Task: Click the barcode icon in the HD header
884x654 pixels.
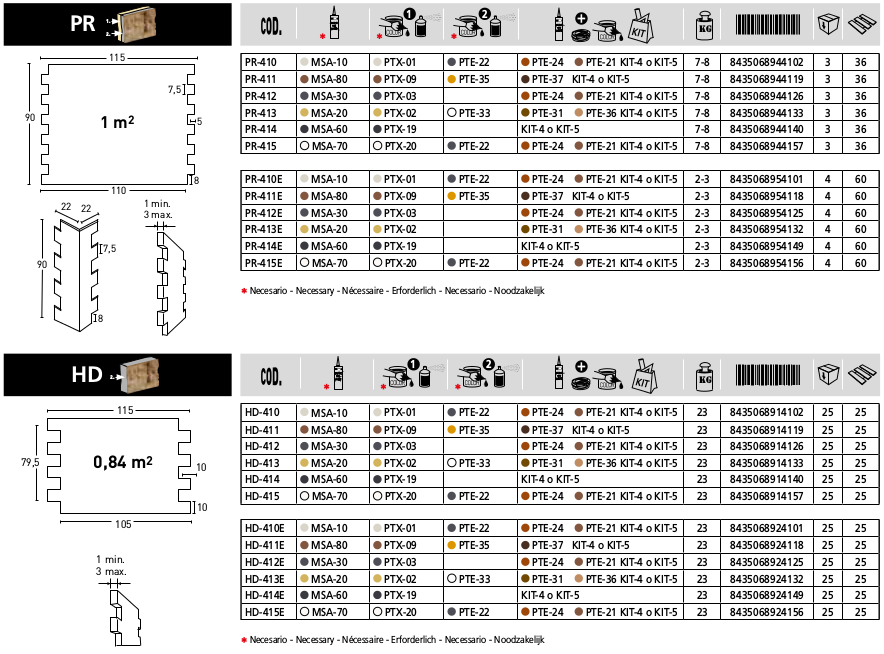Action: pyautogui.click(x=767, y=375)
